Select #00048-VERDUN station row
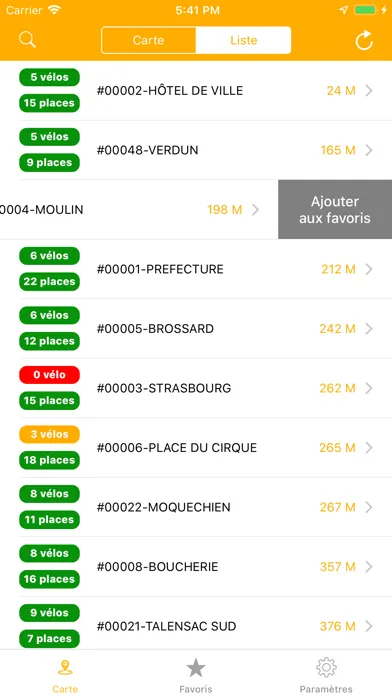The width and height of the screenshot is (392, 696). [196, 150]
